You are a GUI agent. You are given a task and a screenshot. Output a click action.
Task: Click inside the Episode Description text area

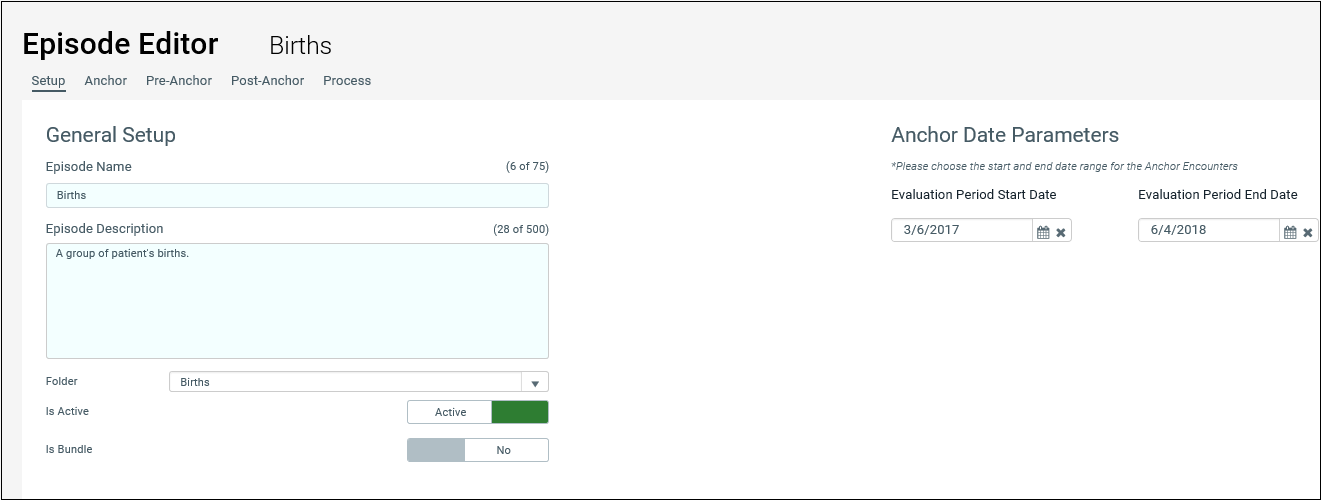pyautogui.click(x=297, y=301)
